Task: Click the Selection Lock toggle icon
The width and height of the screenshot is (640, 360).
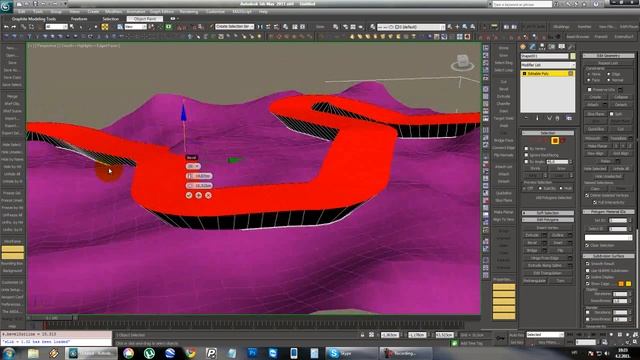Action: [362, 335]
